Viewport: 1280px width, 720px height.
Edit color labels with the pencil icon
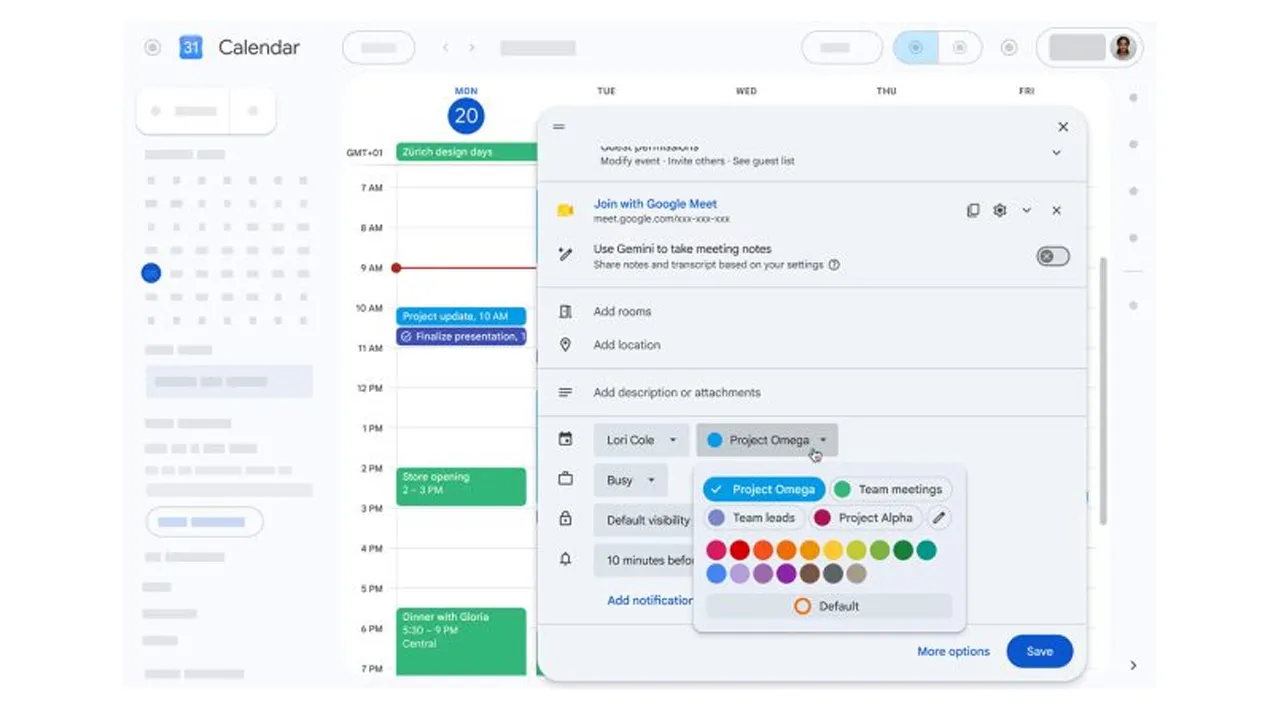coord(938,518)
